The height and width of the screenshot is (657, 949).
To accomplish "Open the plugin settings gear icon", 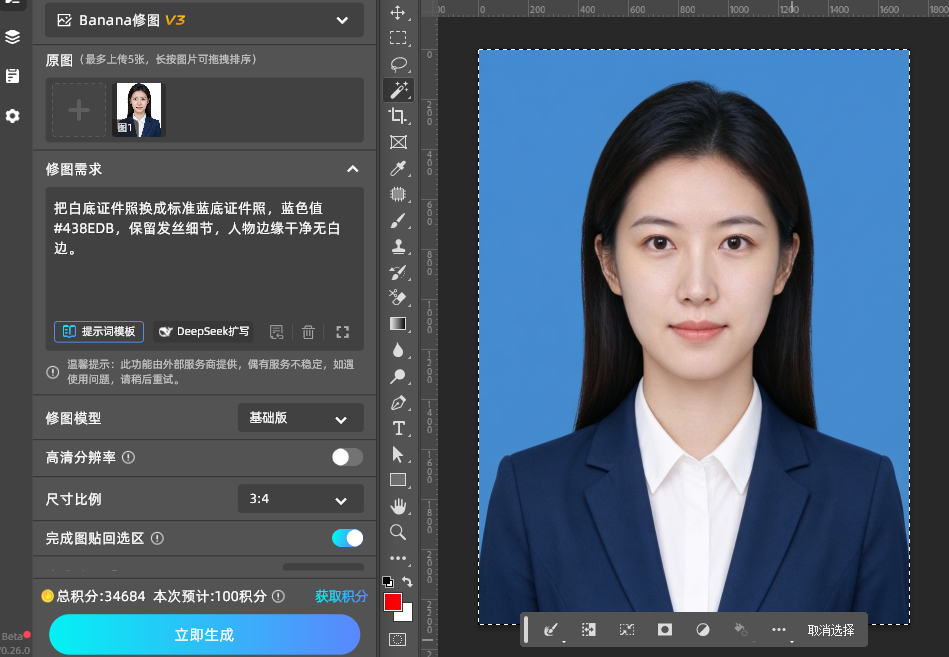I will coord(13,116).
